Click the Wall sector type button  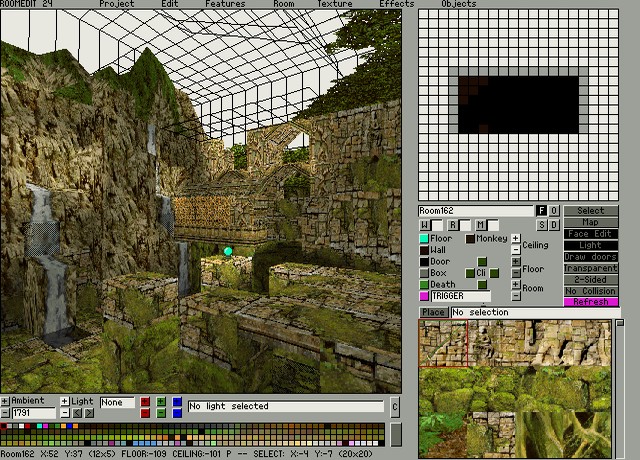[424, 250]
